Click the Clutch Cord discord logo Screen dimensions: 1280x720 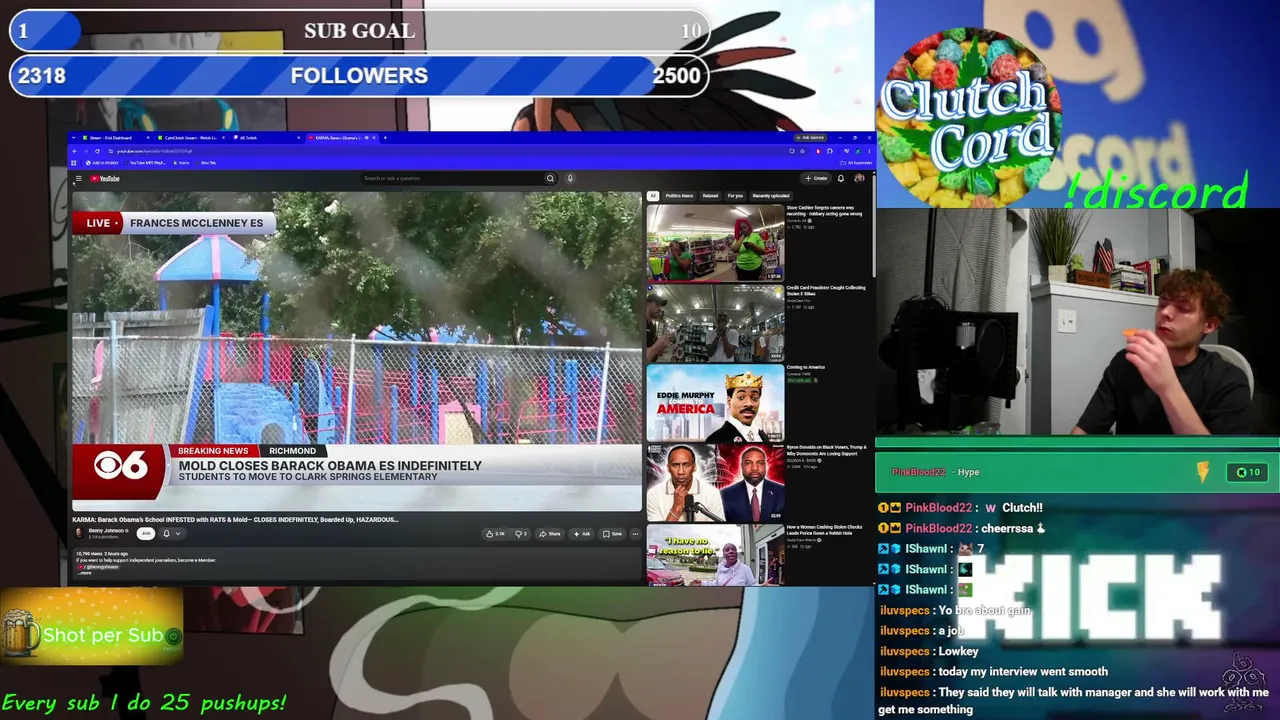pyautogui.click(x=967, y=120)
